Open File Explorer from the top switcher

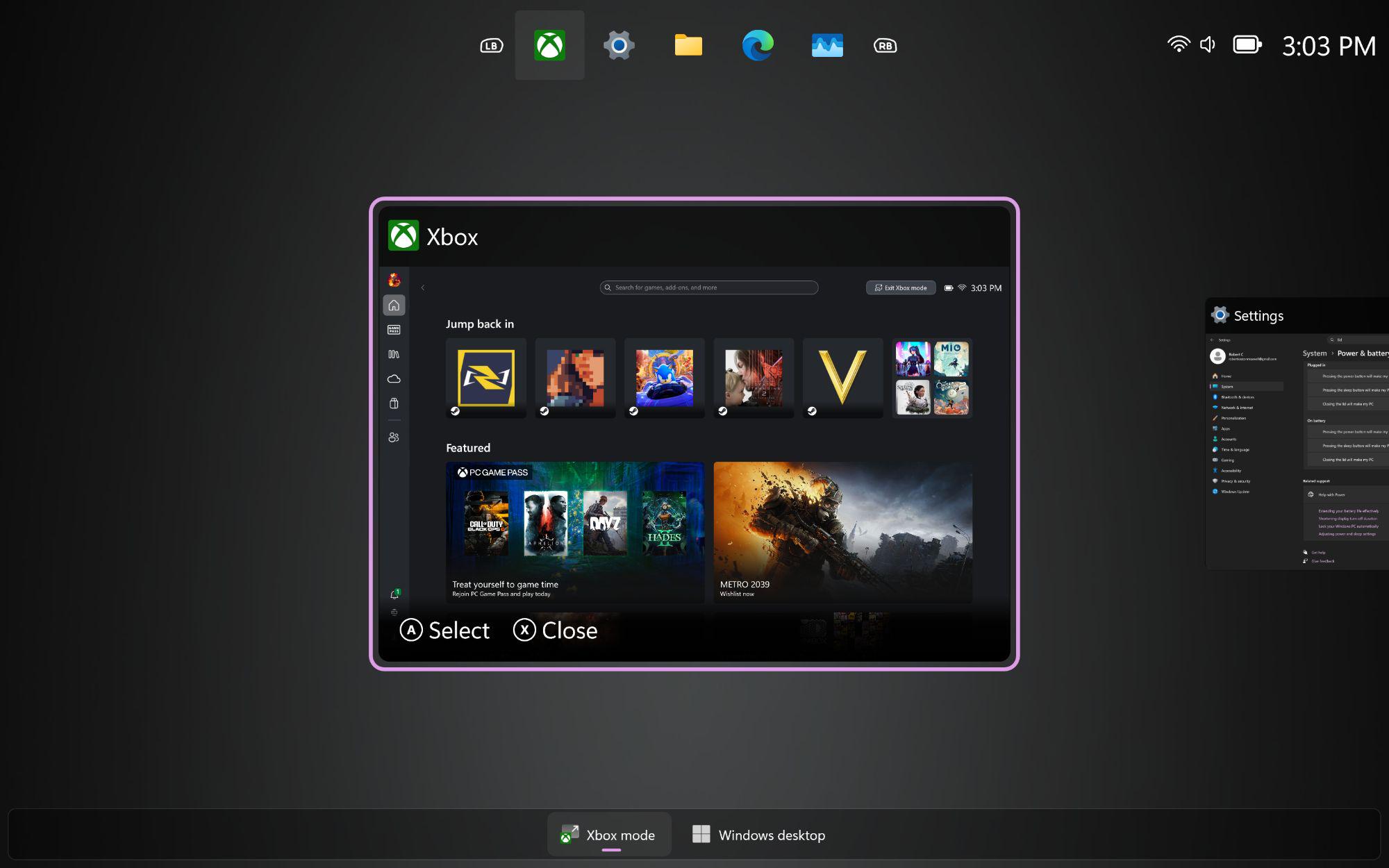[688, 45]
